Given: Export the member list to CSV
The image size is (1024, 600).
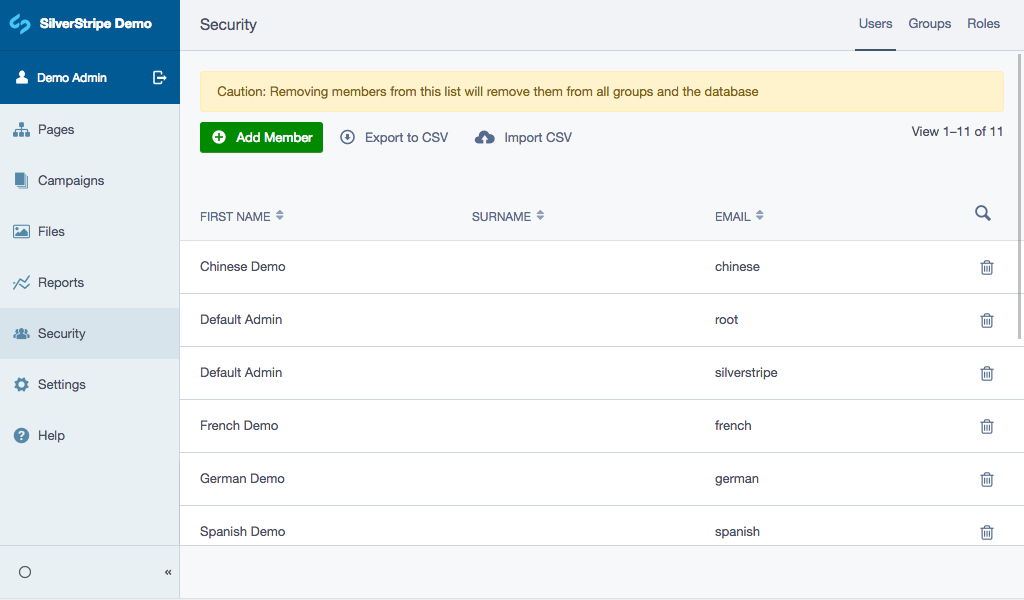Looking at the screenshot, I should (394, 137).
